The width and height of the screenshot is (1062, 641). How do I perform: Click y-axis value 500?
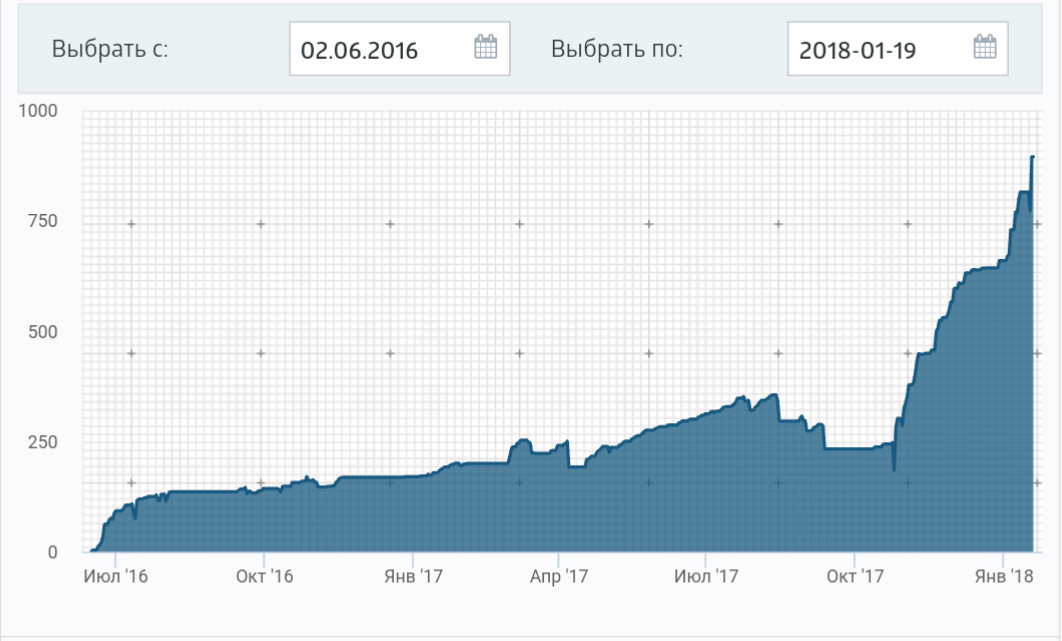point(43,332)
